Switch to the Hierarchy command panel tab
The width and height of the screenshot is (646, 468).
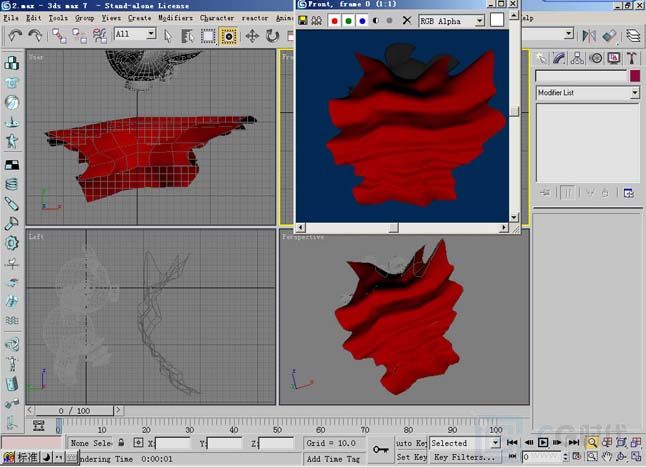pyautogui.click(x=577, y=58)
